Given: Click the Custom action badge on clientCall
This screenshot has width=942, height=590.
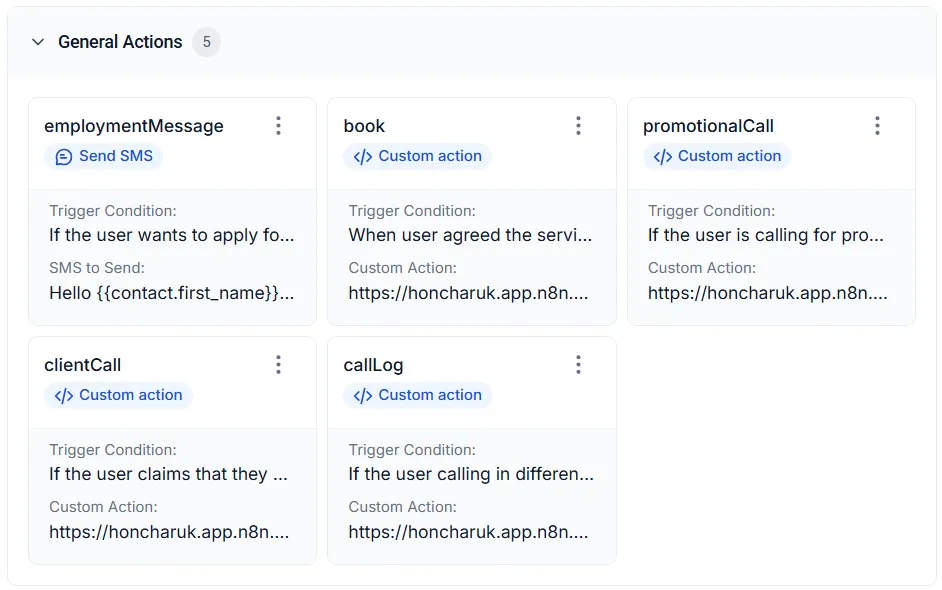Looking at the screenshot, I should pyautogui.click(x=118, y=395).
